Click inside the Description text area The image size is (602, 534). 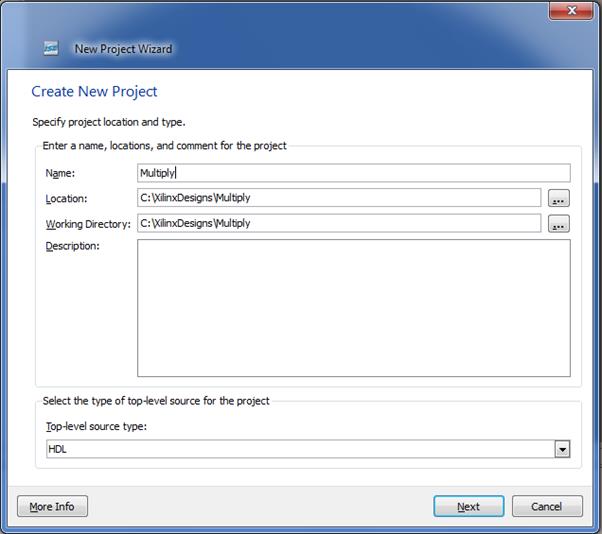tap(354, 308)
